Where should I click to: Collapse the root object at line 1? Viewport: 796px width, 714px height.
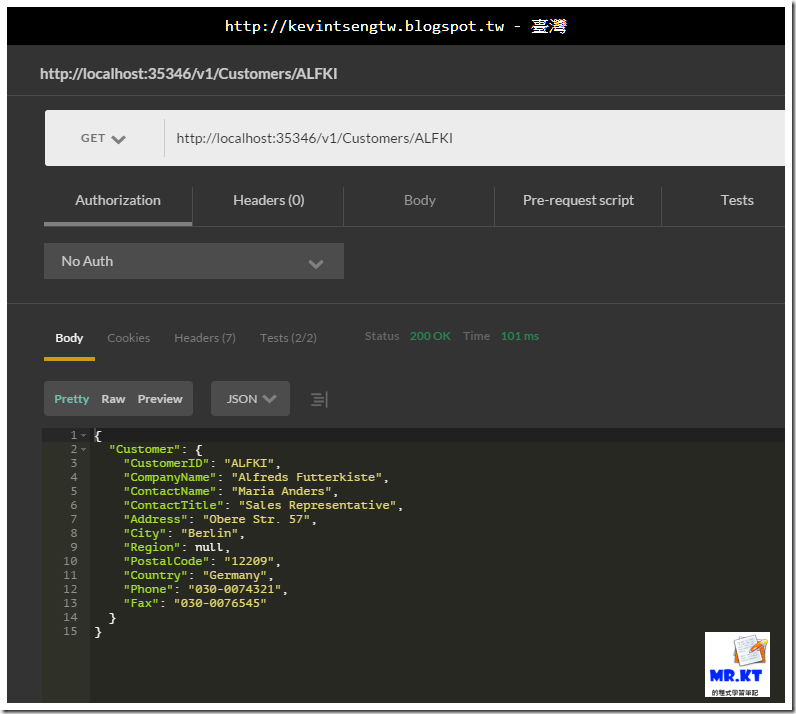(84, 435)
